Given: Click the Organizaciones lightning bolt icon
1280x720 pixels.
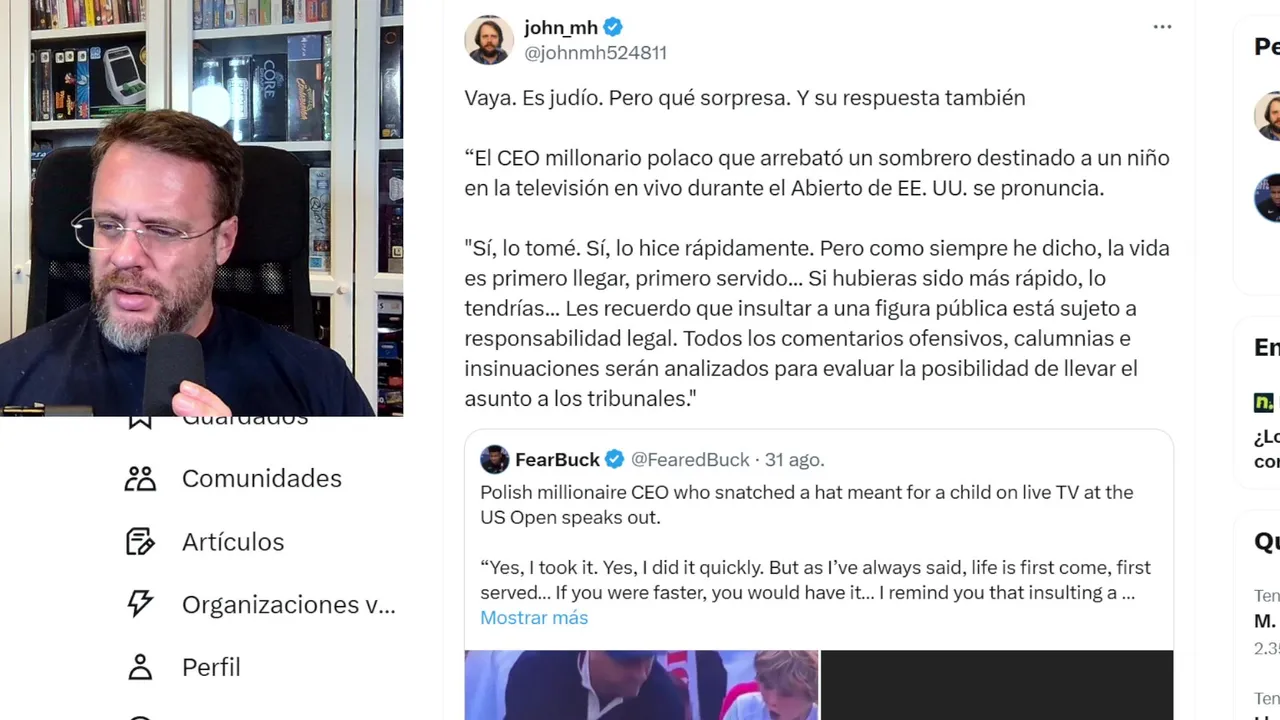Looking at the screenshot, I should (140, 603).
